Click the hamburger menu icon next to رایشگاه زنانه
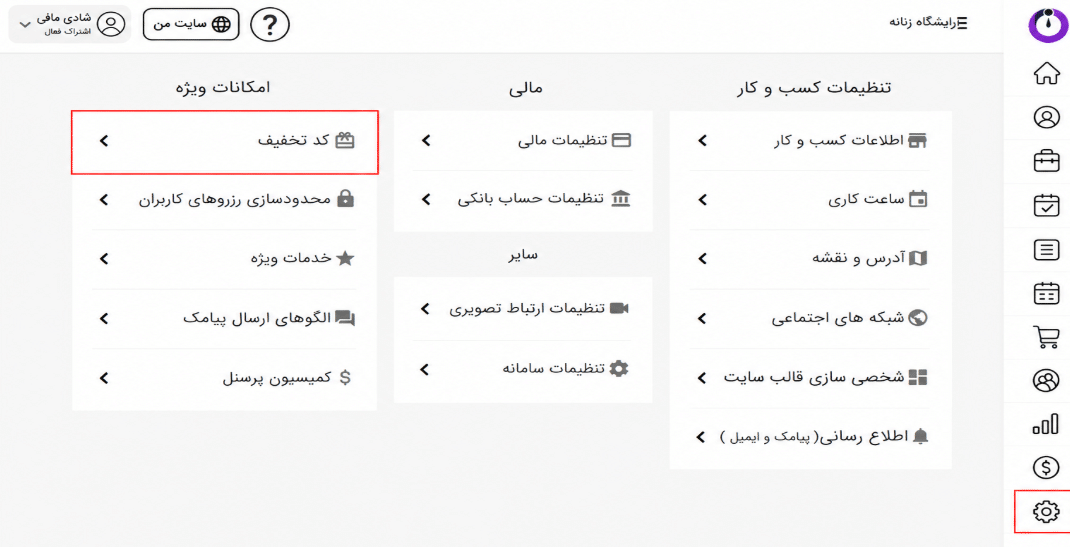The height and width of the screenshot is (547, 1070). [x=962, y=23]
